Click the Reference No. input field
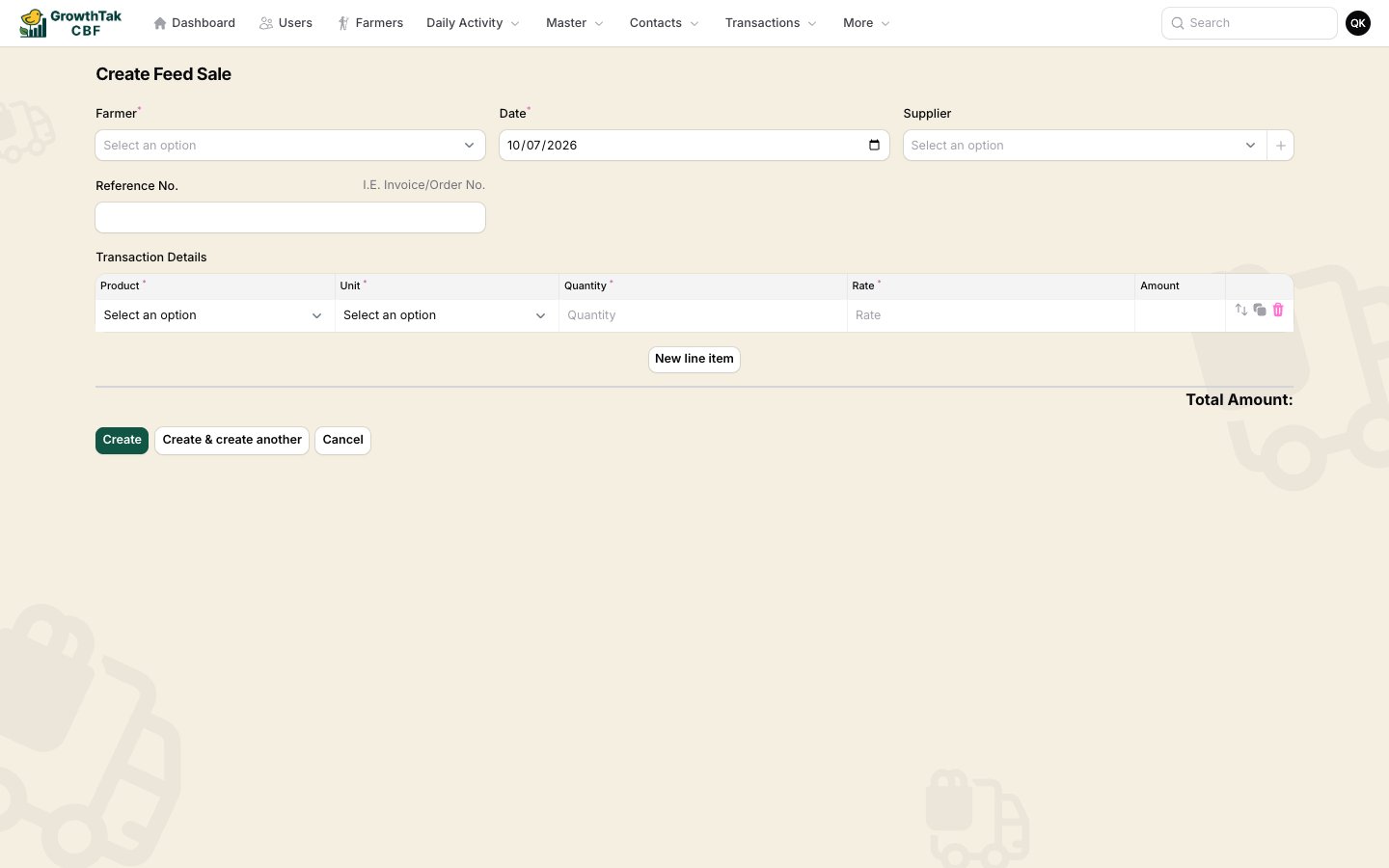This screenshot has width=1389, height=868. pyautogui.click(x=290, y=218)
